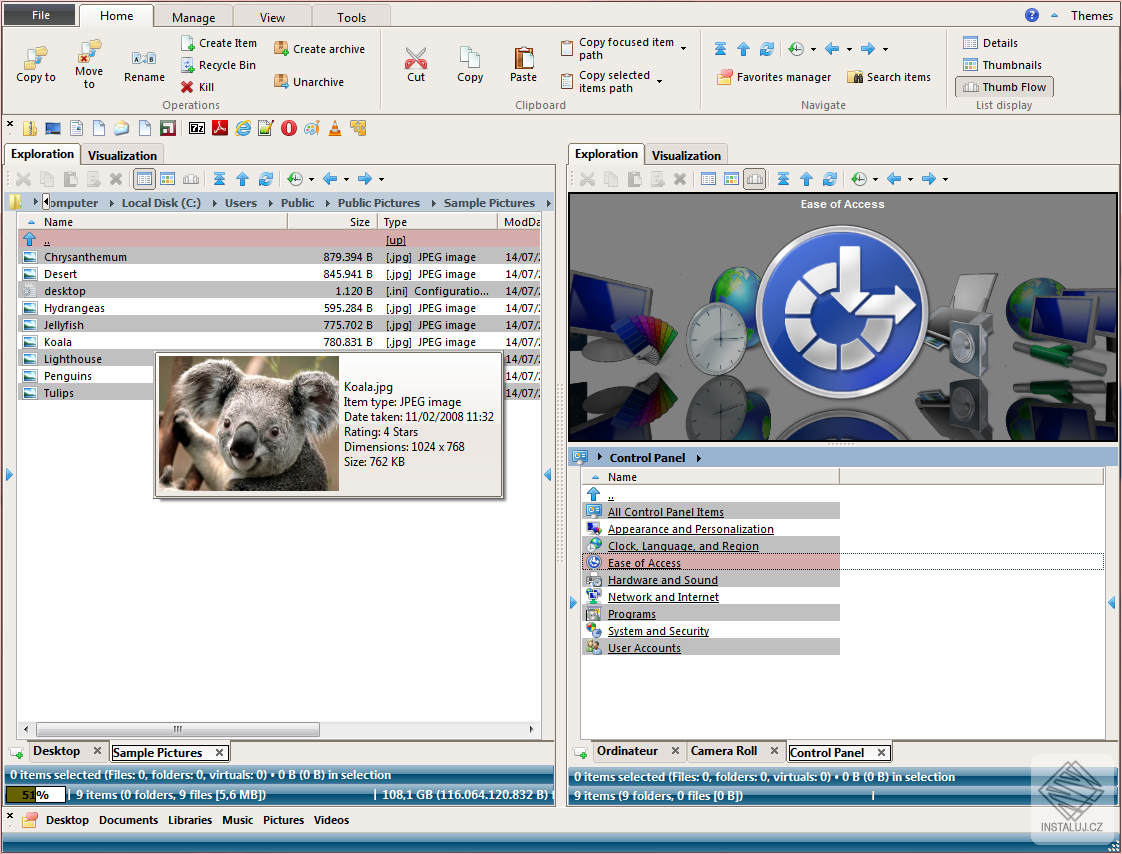Open the Favorites manager
Viewport: 1122px width, 854px height.
(774, 77)
